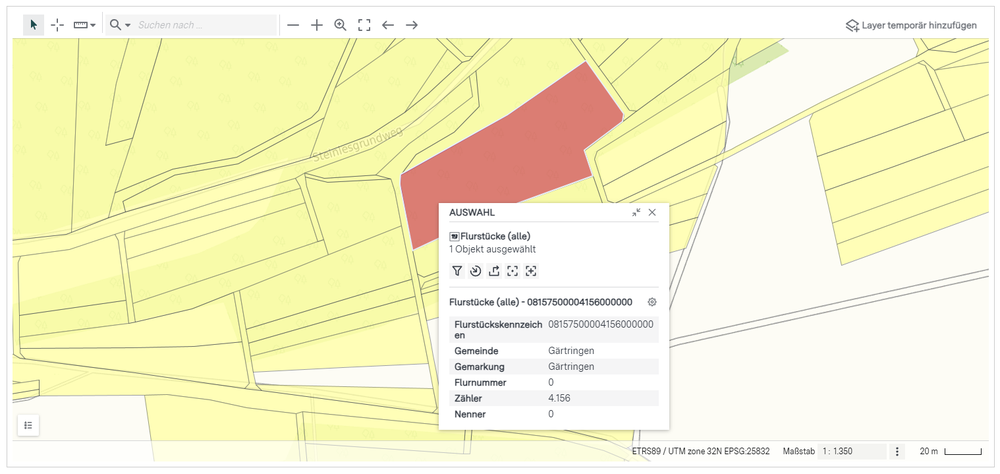Open settings gear for Flurstück 08157500004156000000

pyautogui.click(x=652, y=302)
